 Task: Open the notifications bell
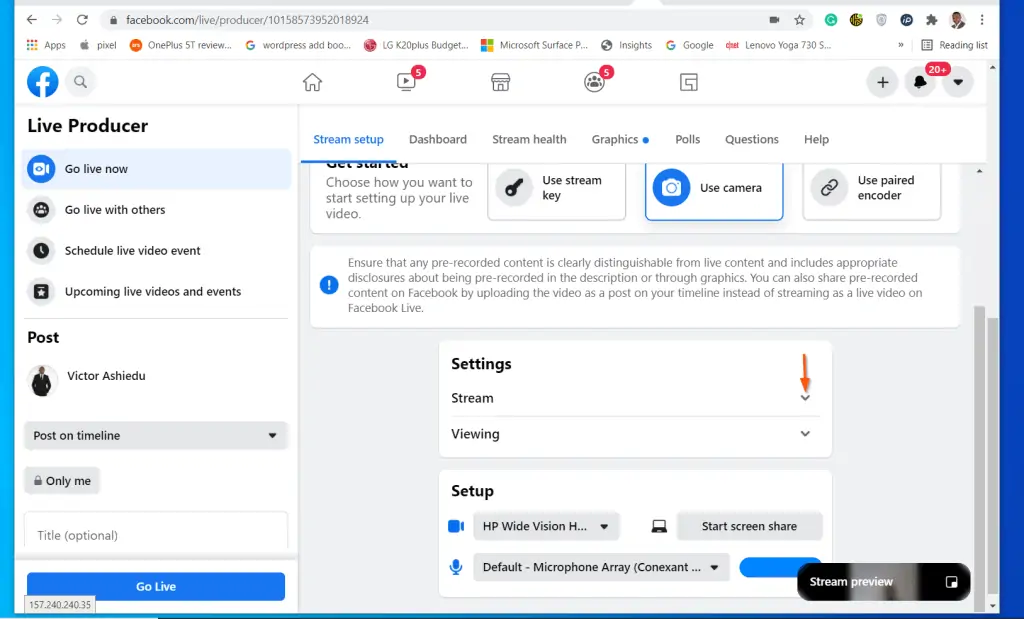920,82
